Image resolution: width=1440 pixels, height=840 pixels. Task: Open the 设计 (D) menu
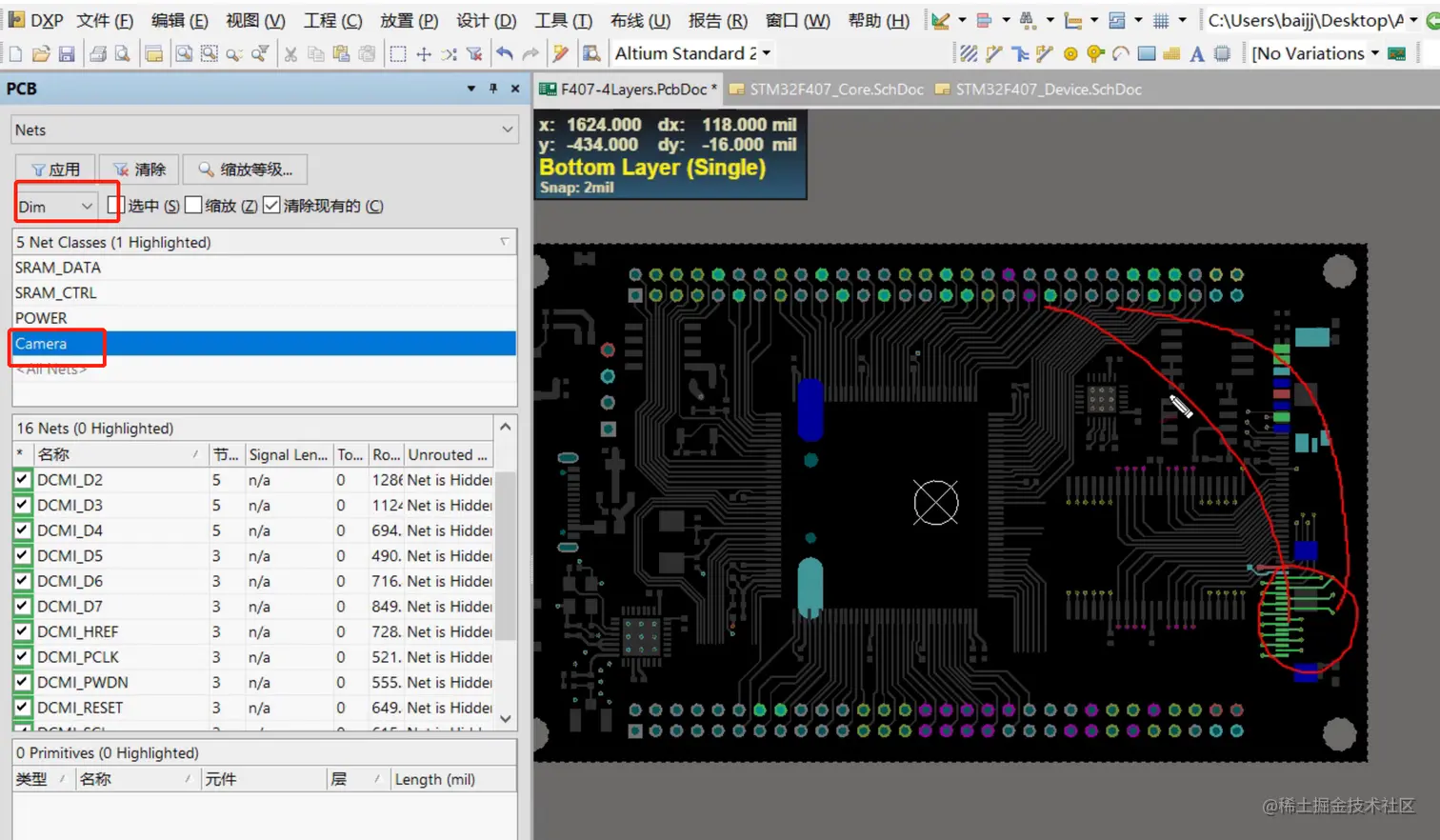[486, 20]
